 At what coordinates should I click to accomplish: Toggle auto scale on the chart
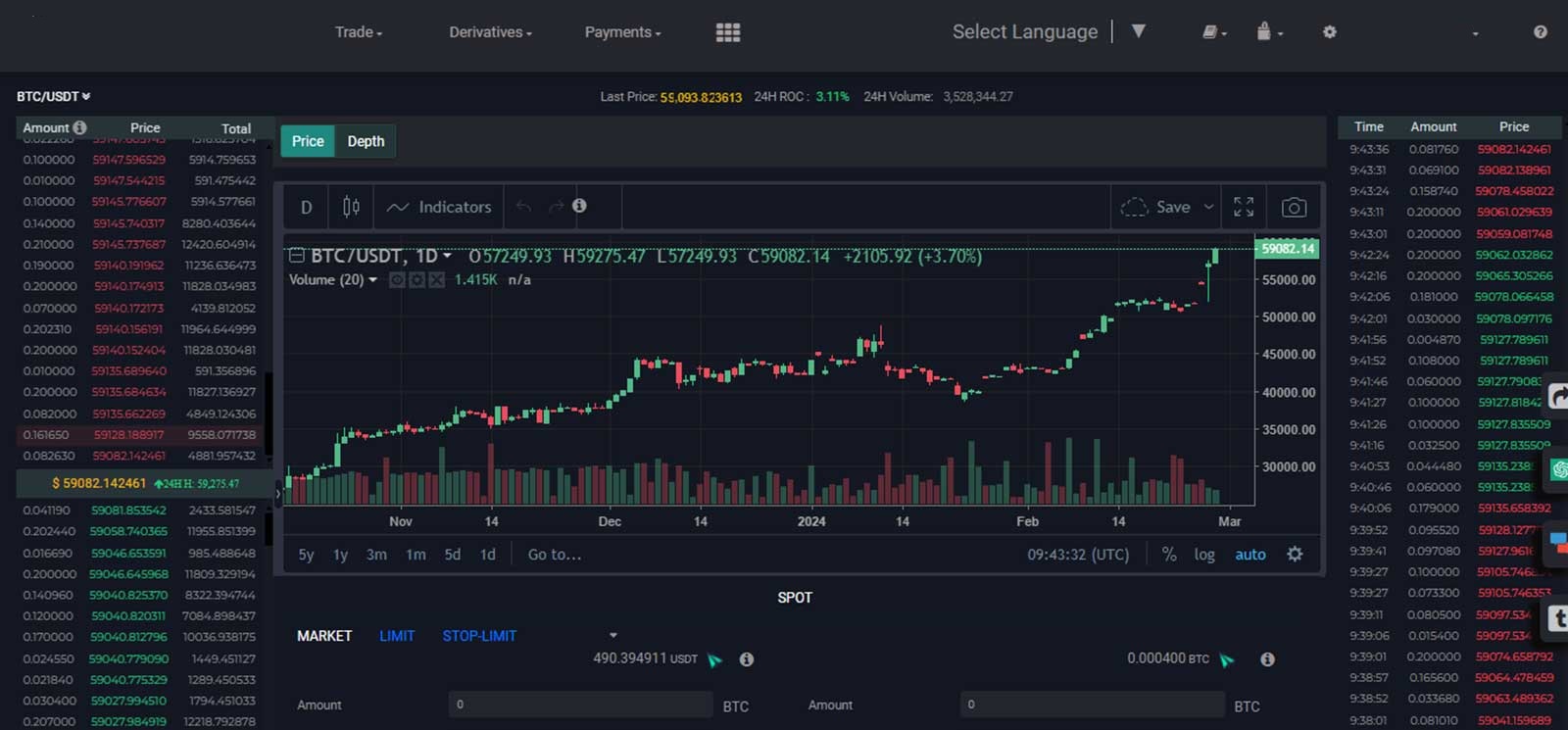1249,555
